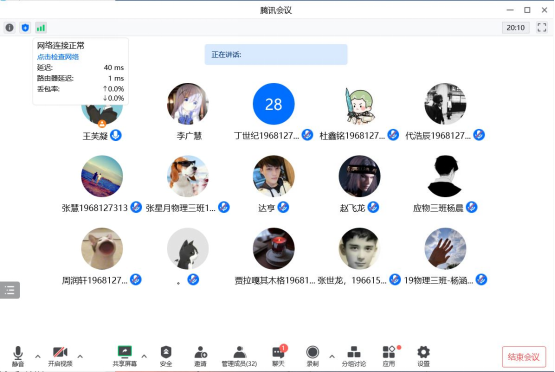The width and height of the screenshot is (555, 372).
Task: Expand the audio options arrow beside mute
Action: (38, 356)
